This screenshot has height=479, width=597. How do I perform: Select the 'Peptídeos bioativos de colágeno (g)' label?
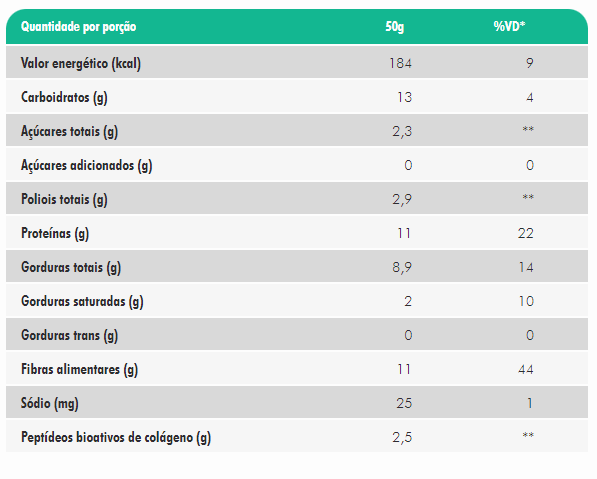(116, 437)
